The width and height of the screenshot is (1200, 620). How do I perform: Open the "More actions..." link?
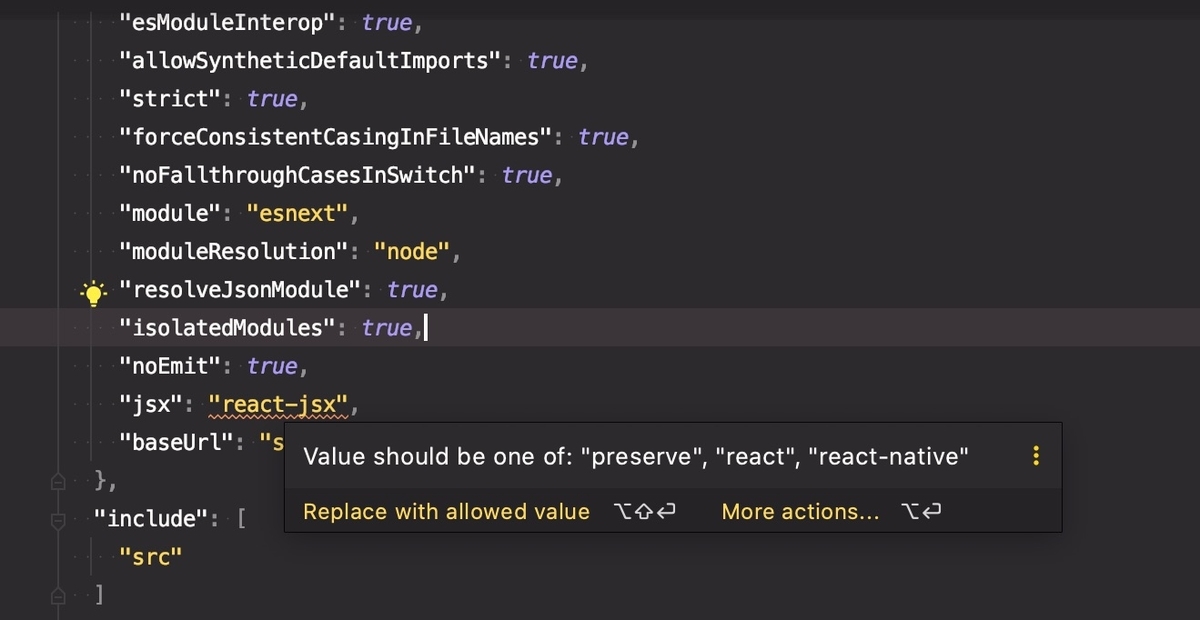click(x=801, y=512)
